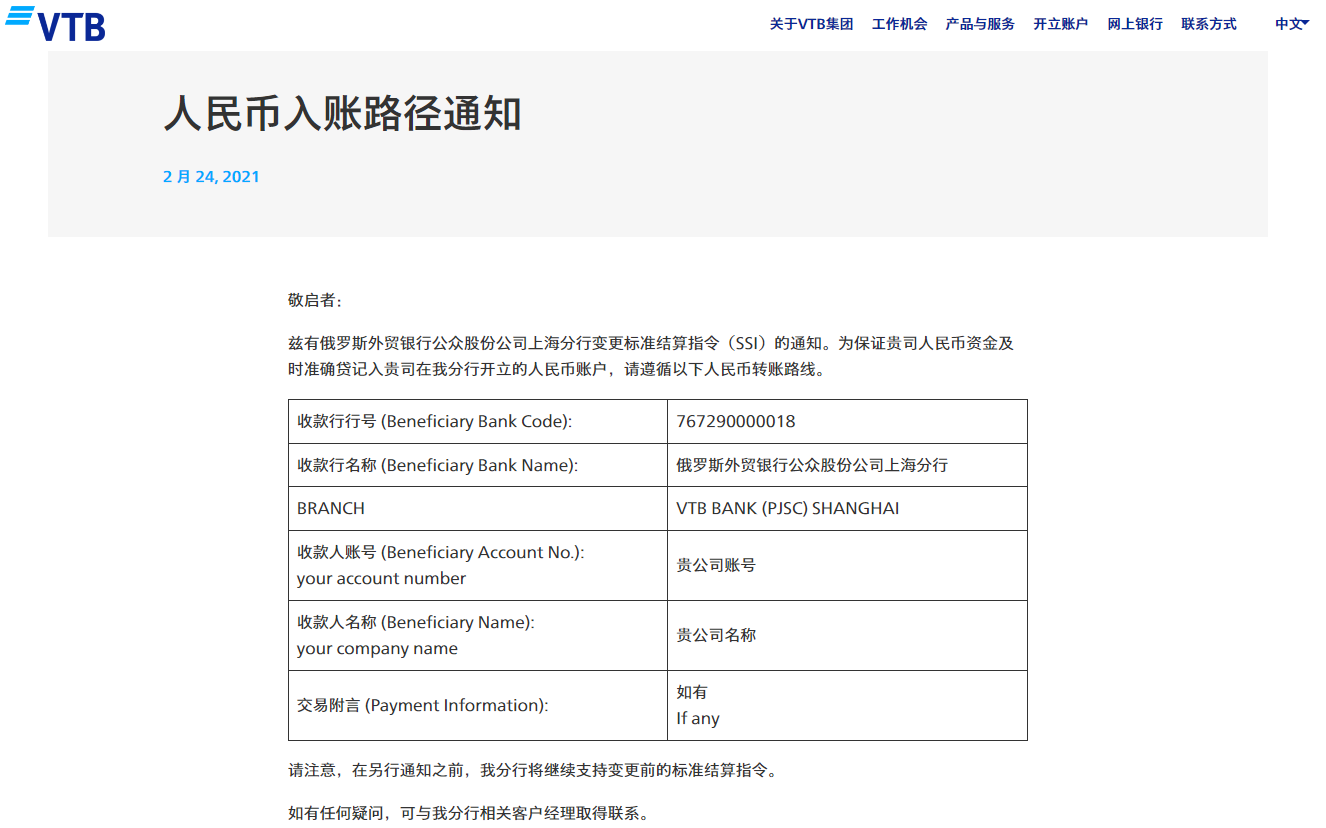Screen dimensions: 1326x828
Task: Click the 收款行行号 (Beneficiary Bank Code) label
Action: tap(434, 422)
